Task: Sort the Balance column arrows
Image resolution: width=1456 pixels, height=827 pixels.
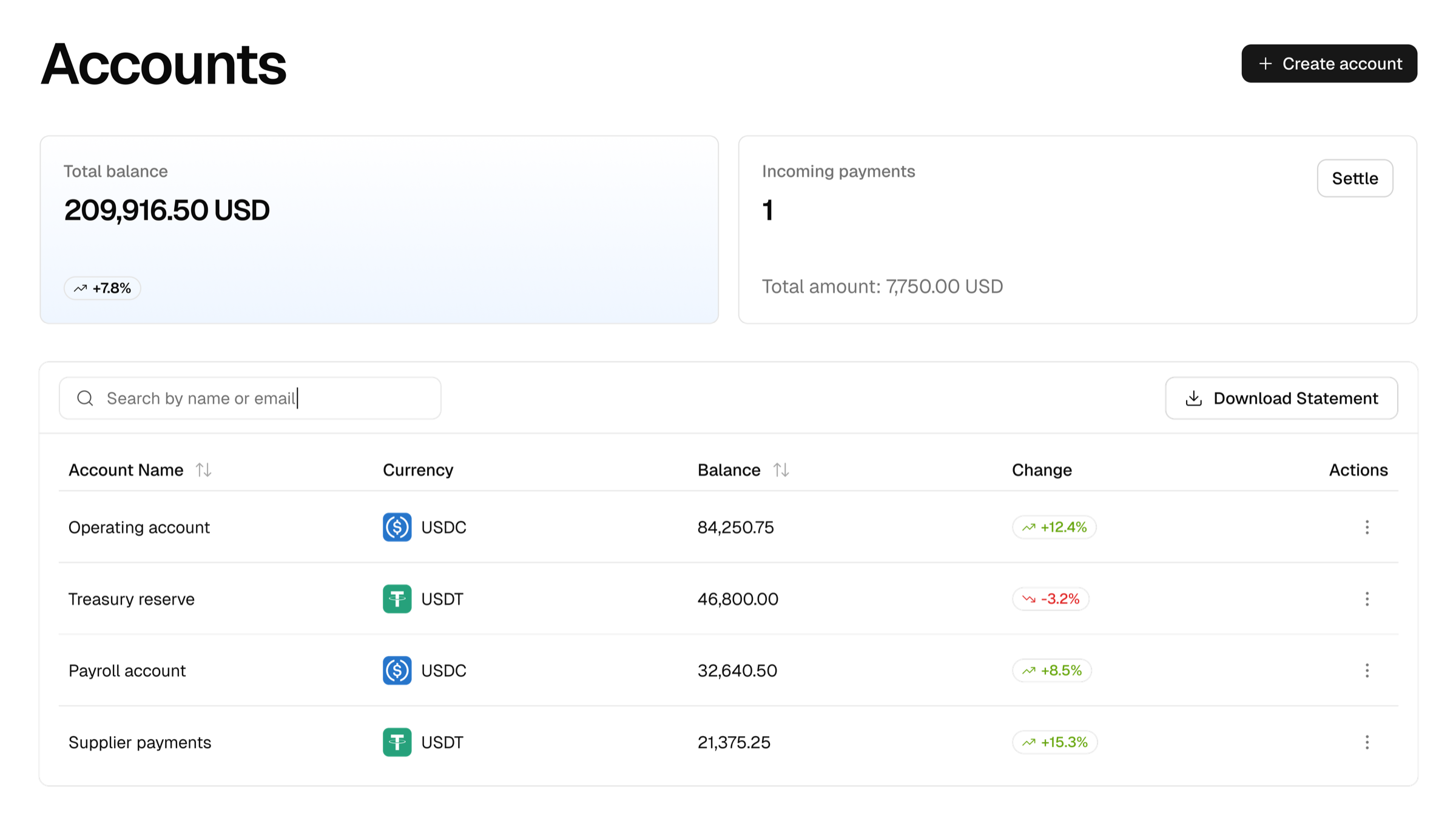Action: [781, 470]
